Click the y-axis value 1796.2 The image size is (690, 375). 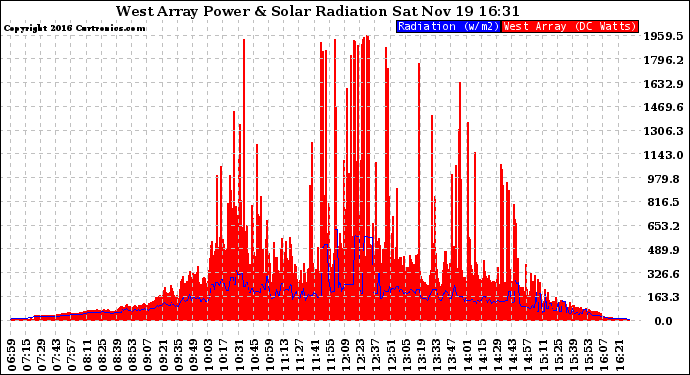(664, 60)
